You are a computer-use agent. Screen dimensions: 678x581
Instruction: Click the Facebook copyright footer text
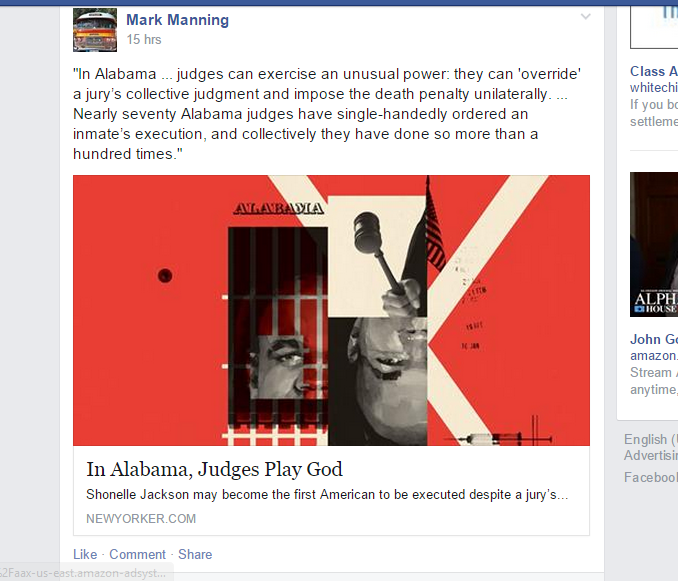(x=651, y=477)
